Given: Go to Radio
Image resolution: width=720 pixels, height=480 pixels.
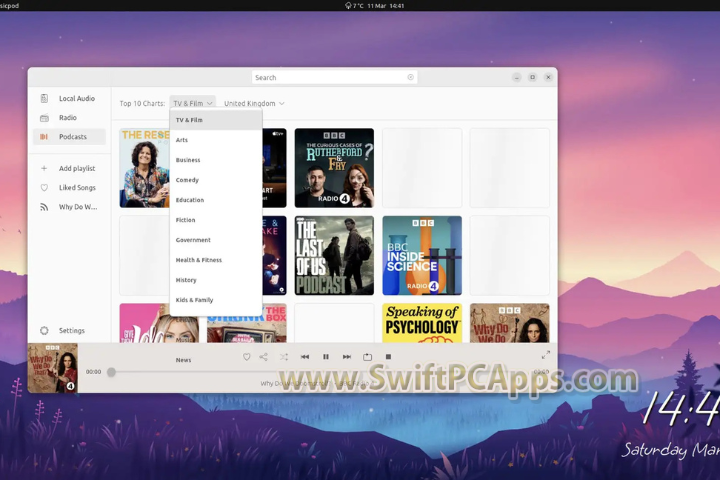Looking at the screenshot, I should (x=68, y=118).
